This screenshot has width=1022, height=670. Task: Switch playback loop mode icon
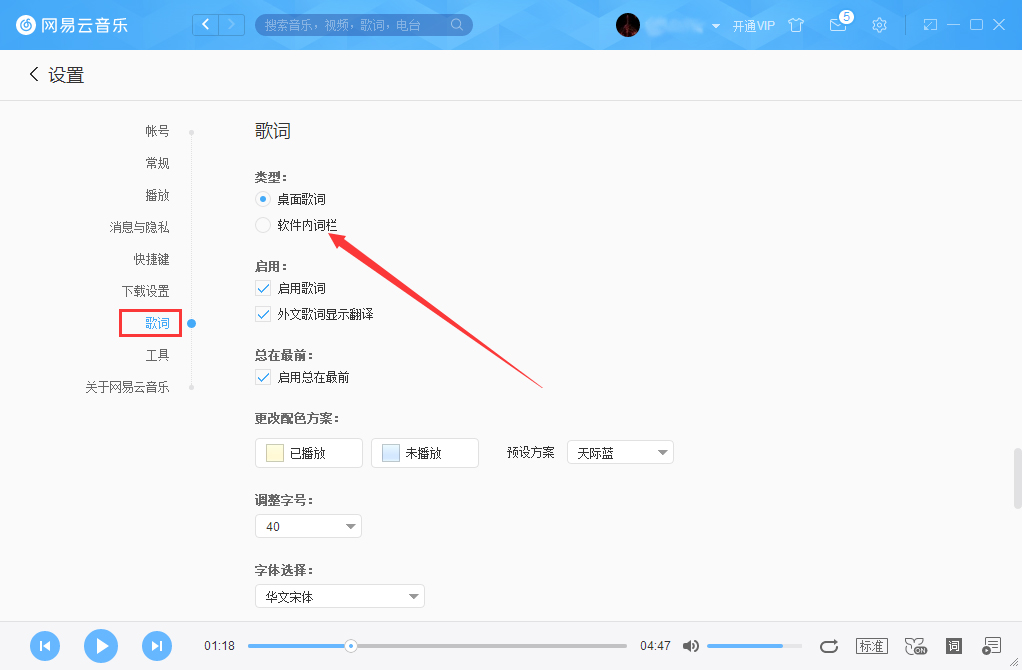[x=830, y=646]
